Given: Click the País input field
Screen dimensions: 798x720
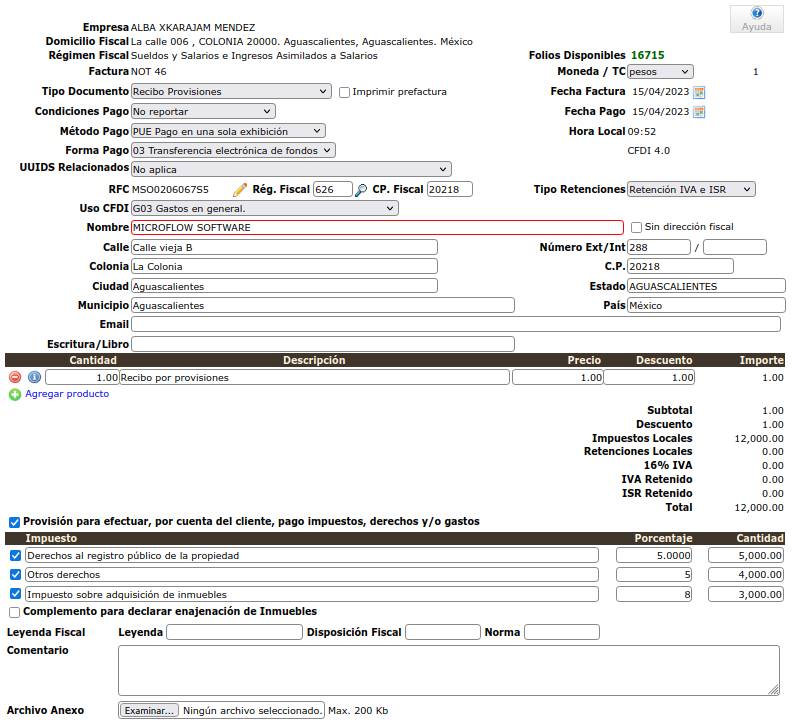Looking at the screenshot, I should click(706, 305).
